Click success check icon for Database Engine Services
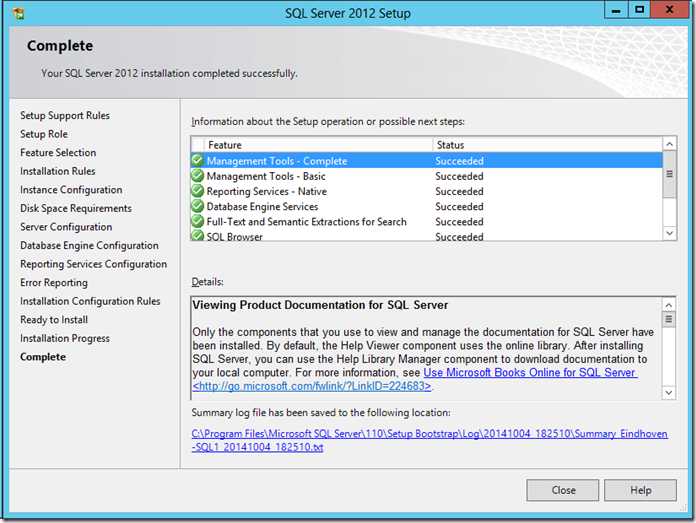The width and height of the screenshot is (696, 523). (198, 206)
